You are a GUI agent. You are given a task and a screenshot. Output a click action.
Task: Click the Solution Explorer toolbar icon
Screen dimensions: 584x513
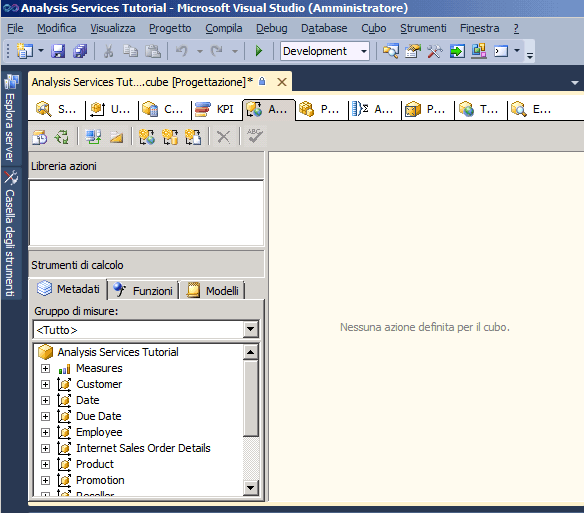[391, 51]
